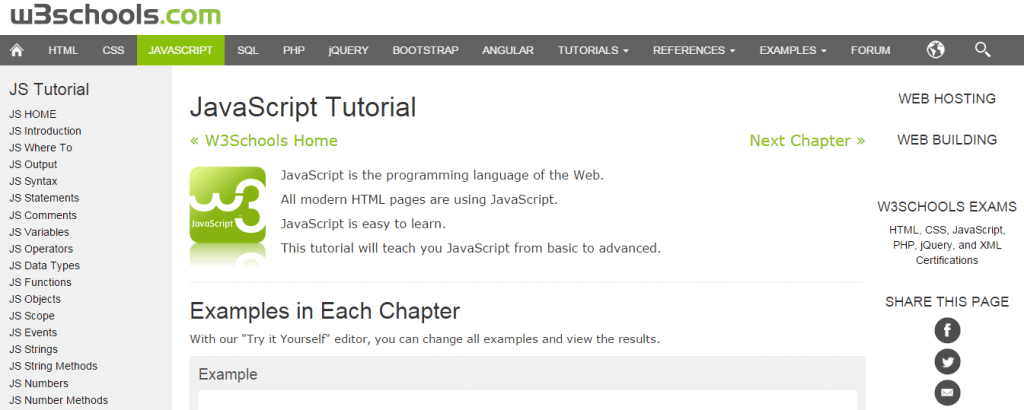Open the search magnifier icon

point(982,50)
